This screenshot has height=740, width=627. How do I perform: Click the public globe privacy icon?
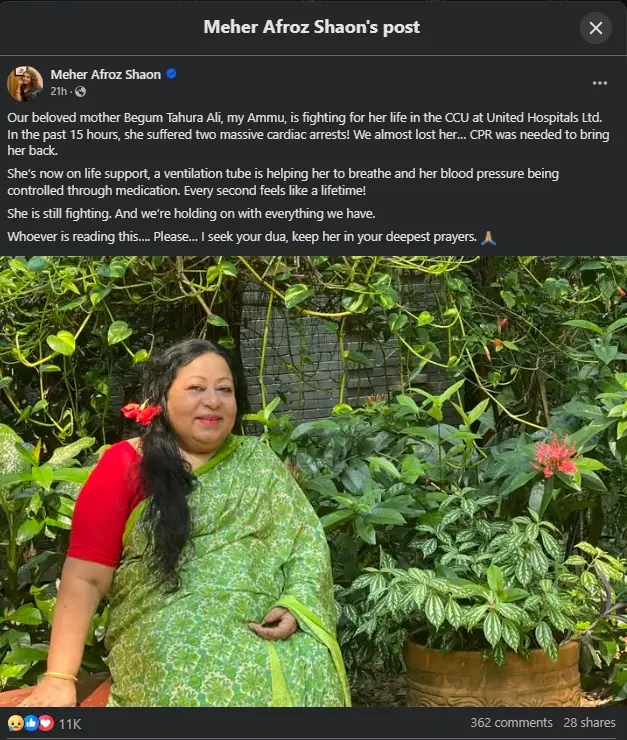click(x=80, y=92)
